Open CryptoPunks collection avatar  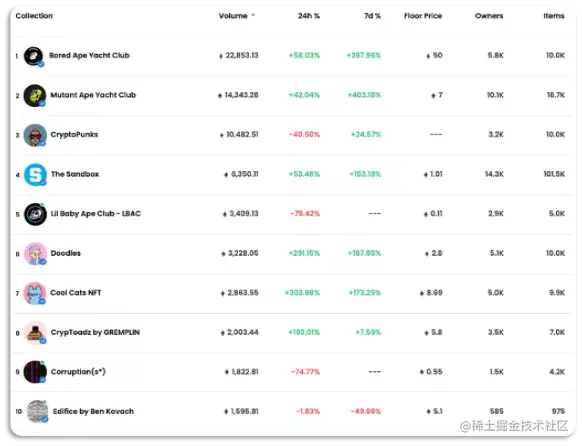coord(35,135)
